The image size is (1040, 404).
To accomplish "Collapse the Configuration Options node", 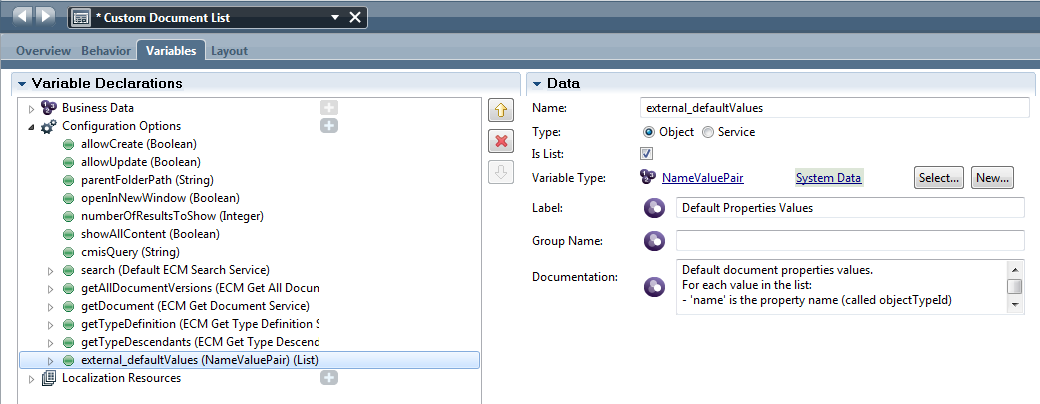I will coord(31,127).
